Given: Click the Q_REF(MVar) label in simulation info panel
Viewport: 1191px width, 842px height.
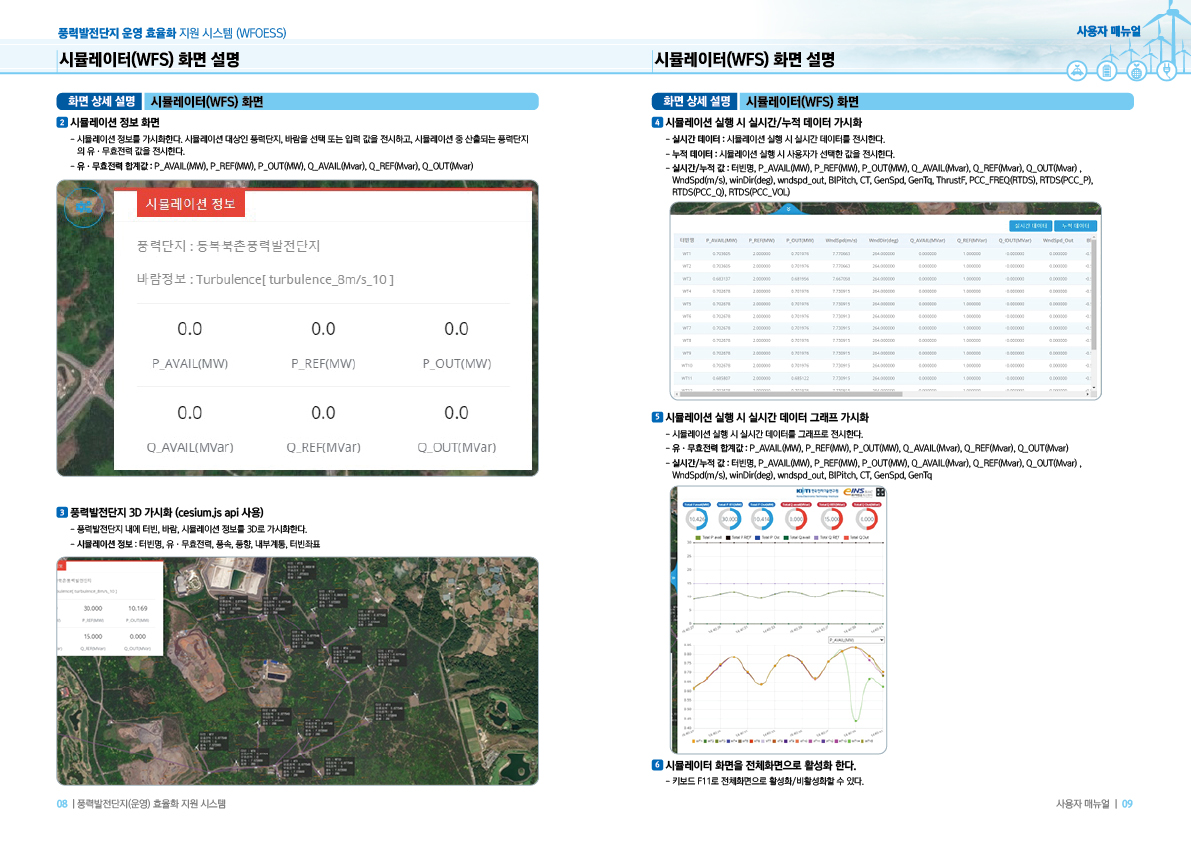Looking at the screenshot, I should click(324, 448).
